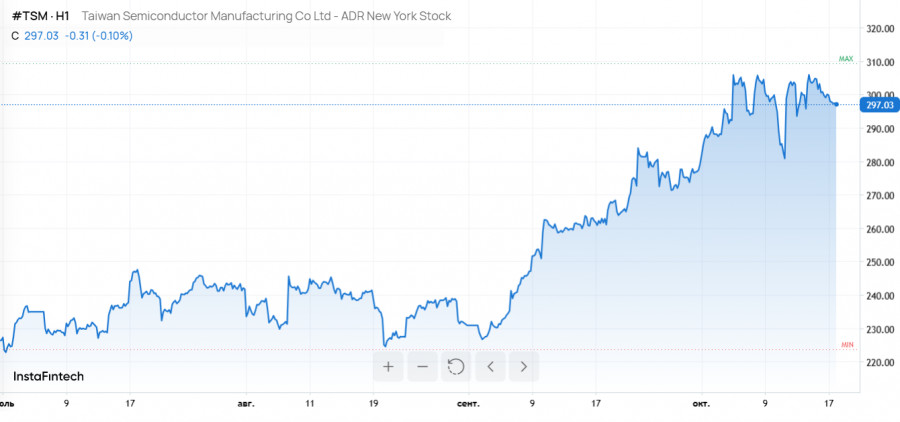Zoom out with the minus button

[422, 366]
